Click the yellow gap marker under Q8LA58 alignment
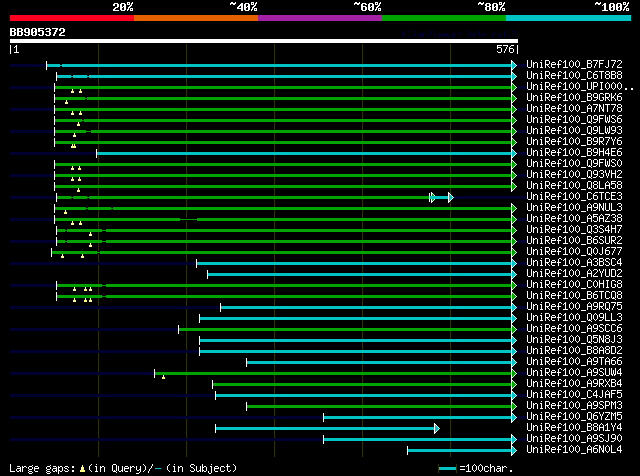 (x=78, y=190)
